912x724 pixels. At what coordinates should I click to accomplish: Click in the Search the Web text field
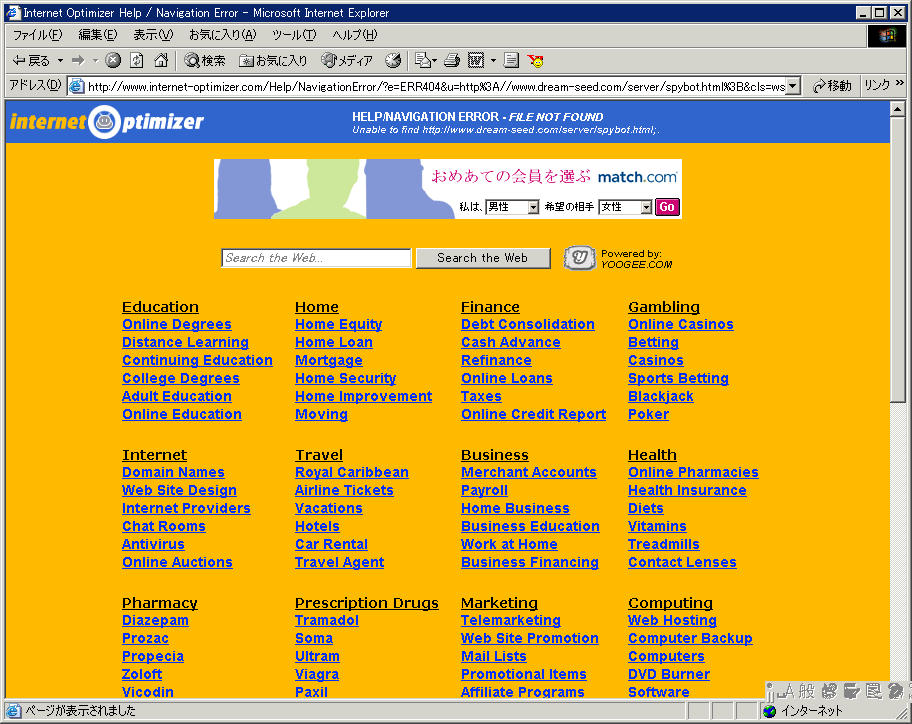point(316,258)
